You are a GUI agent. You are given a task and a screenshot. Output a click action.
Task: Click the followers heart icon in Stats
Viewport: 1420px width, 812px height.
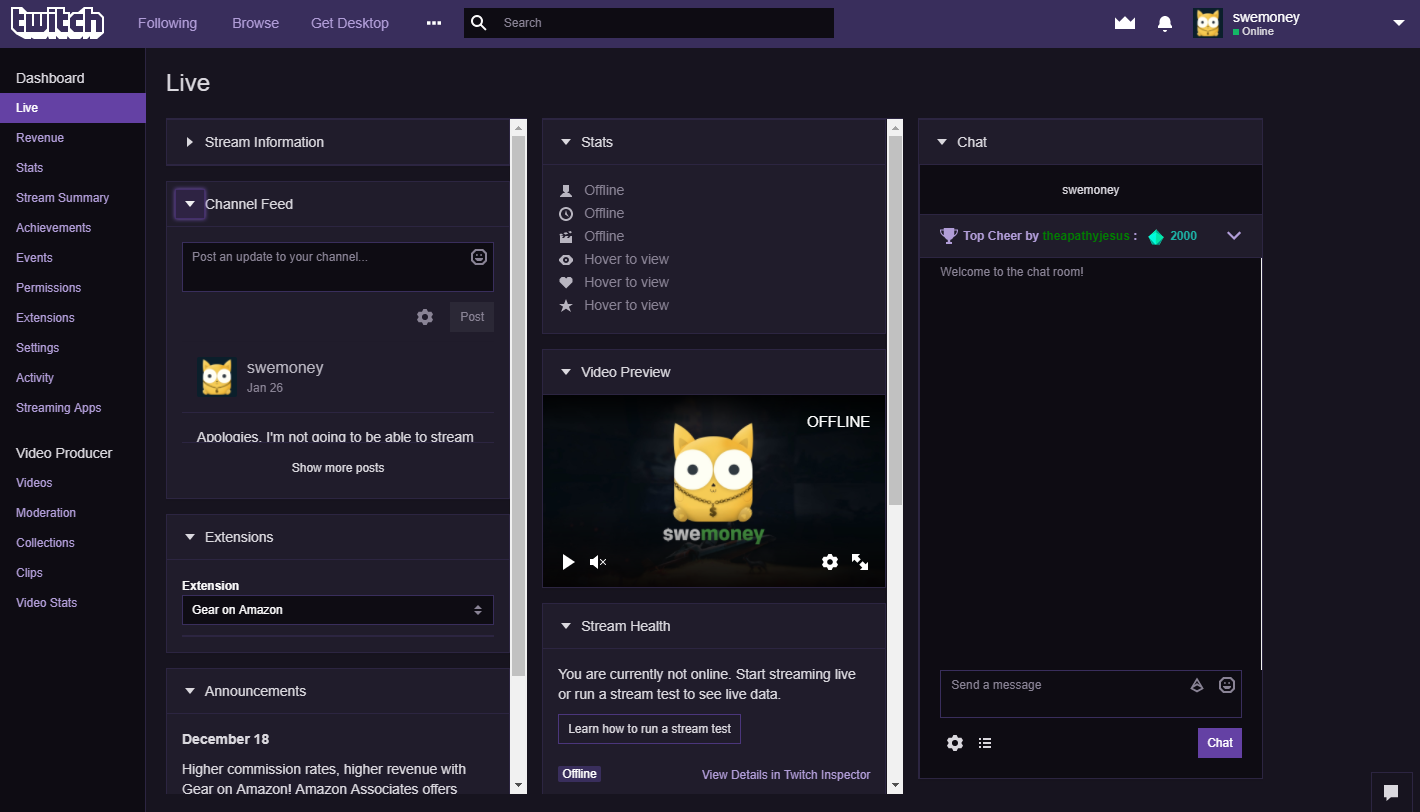(x=566, y=282)
